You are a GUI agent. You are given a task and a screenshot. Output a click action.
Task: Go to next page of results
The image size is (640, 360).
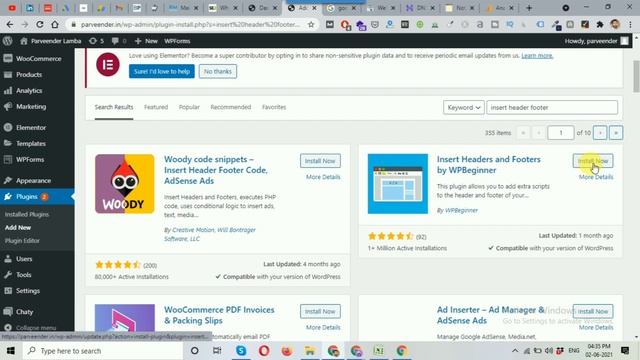coord(600,133)
